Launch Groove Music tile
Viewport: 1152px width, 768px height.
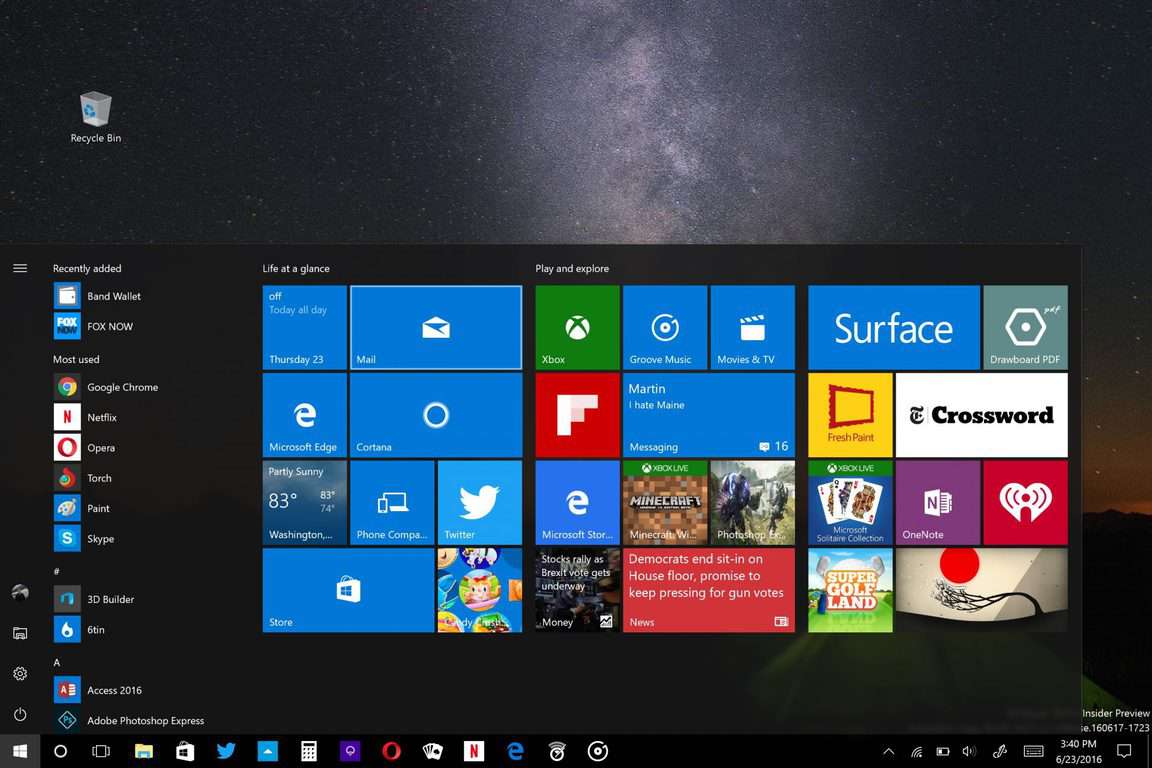pos(664,327)
